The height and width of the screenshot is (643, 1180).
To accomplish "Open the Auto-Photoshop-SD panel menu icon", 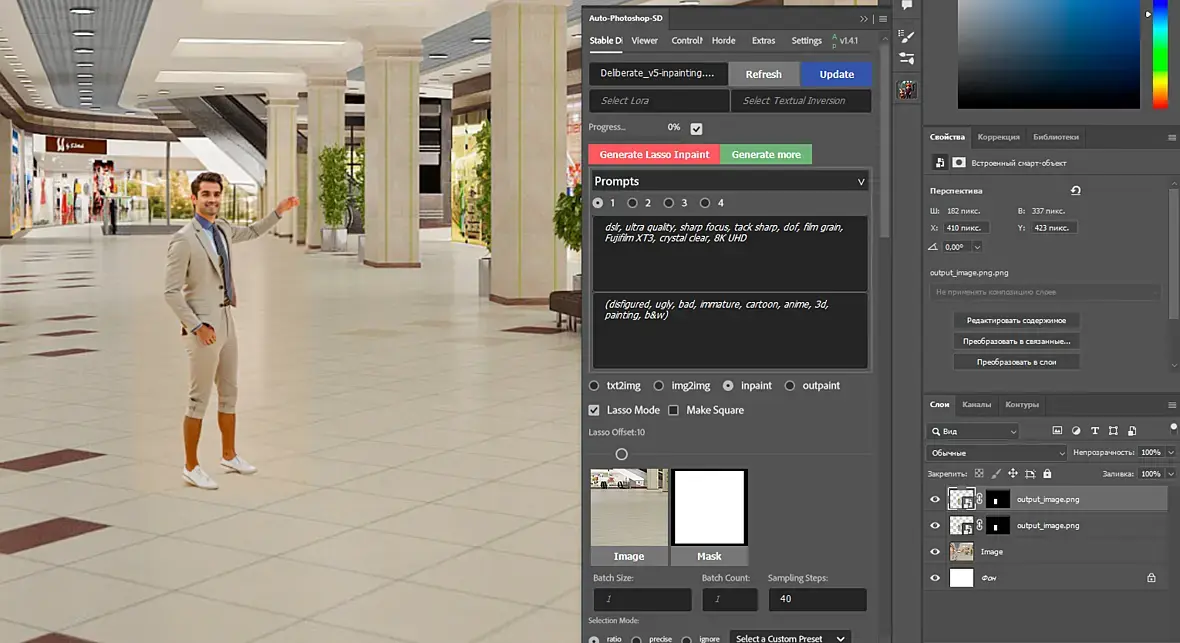I will pos(883,19).
